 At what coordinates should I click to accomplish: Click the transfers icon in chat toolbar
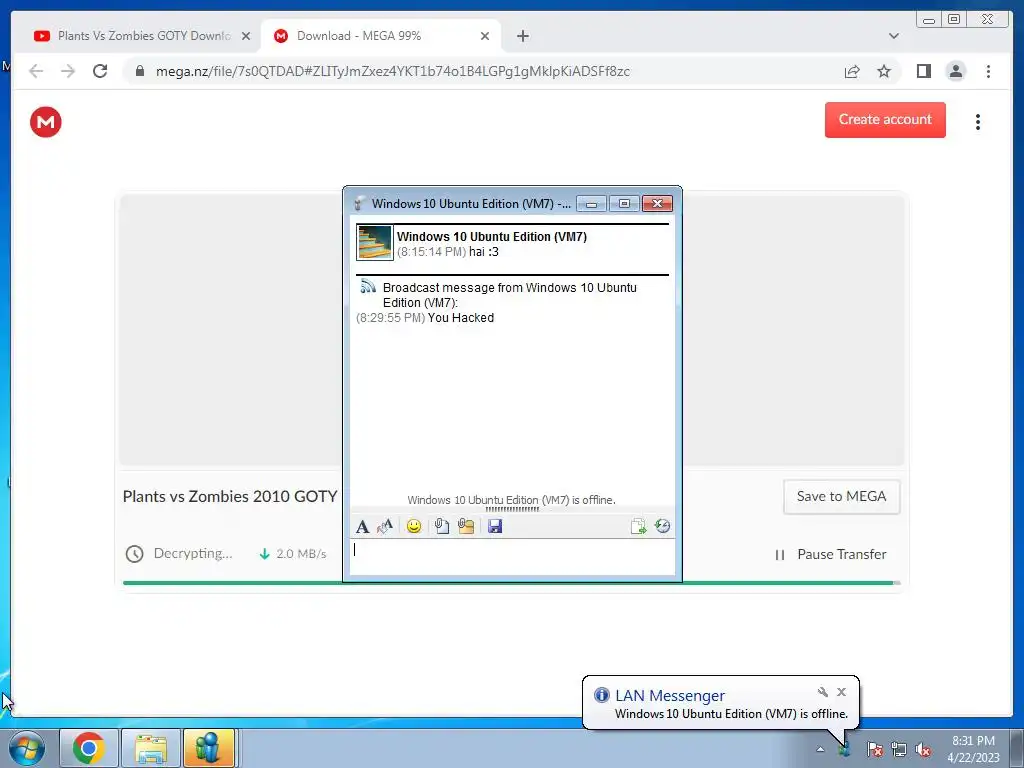[x=638, y=526]
